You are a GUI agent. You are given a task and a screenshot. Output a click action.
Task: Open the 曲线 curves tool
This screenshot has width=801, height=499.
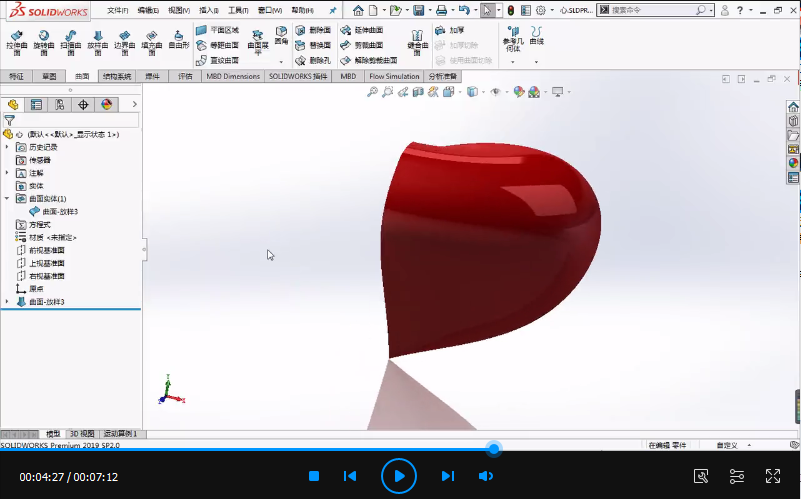pyautogui.click(x=536, y=36)
